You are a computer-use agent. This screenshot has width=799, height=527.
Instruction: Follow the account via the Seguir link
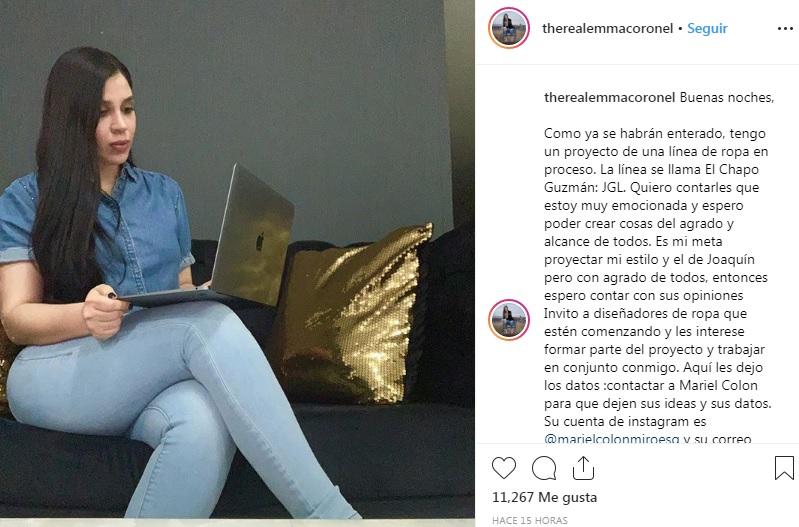point(707,29)
